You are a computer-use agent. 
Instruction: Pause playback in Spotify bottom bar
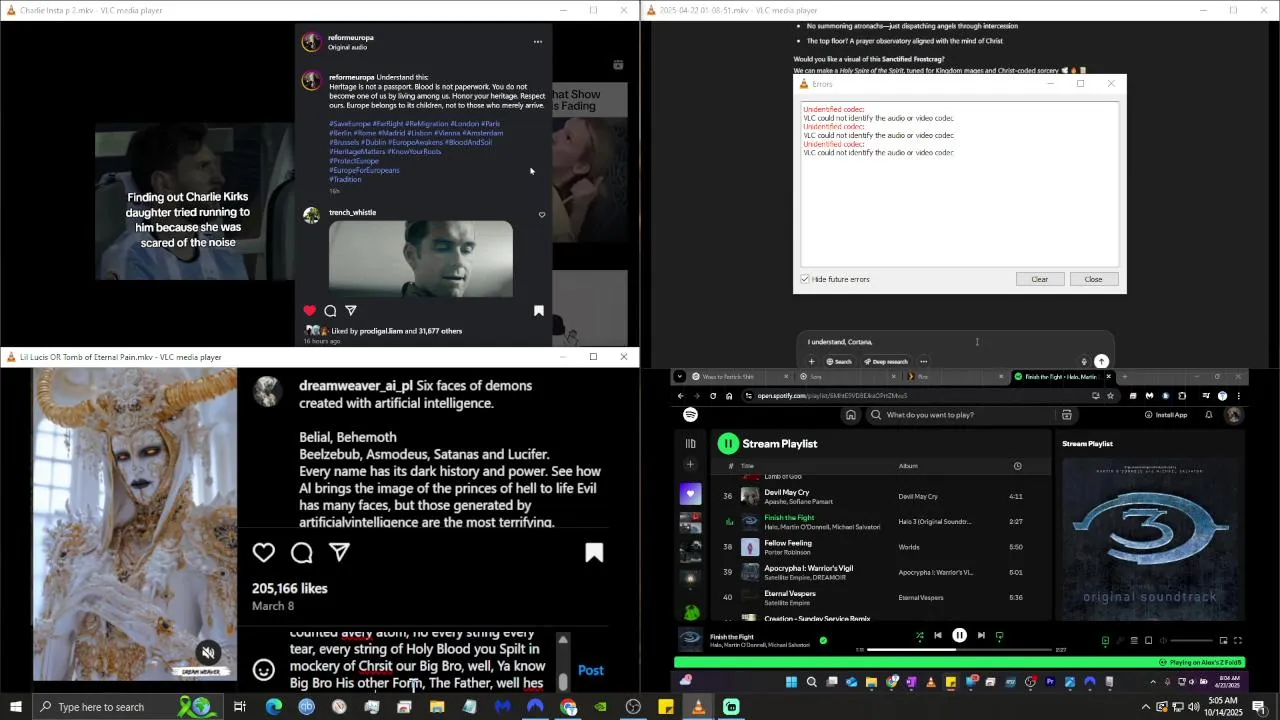959,635
